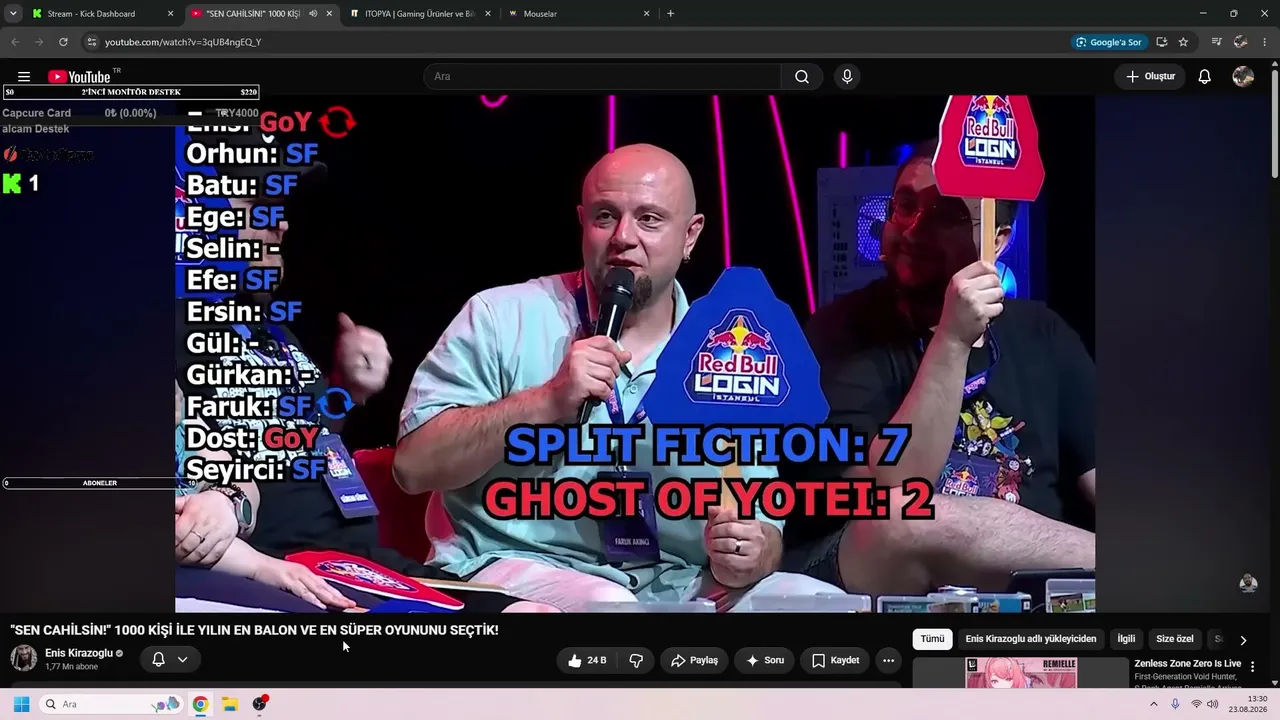
Task: Open Chrome's three-dot menu
Action: pyautogui.click(x=1265, y=42)
